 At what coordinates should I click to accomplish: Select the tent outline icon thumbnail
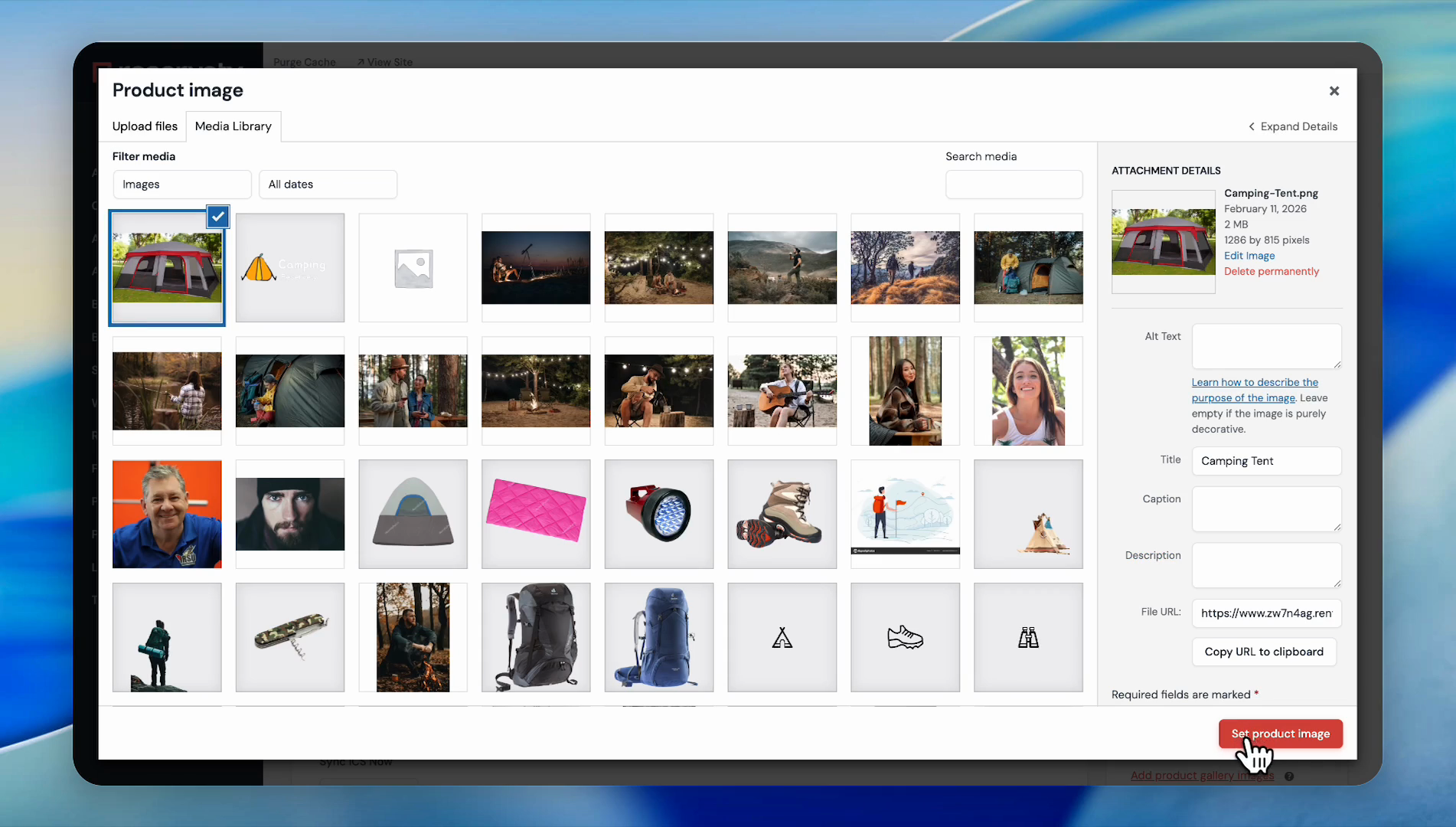click(x=782, y=638)
